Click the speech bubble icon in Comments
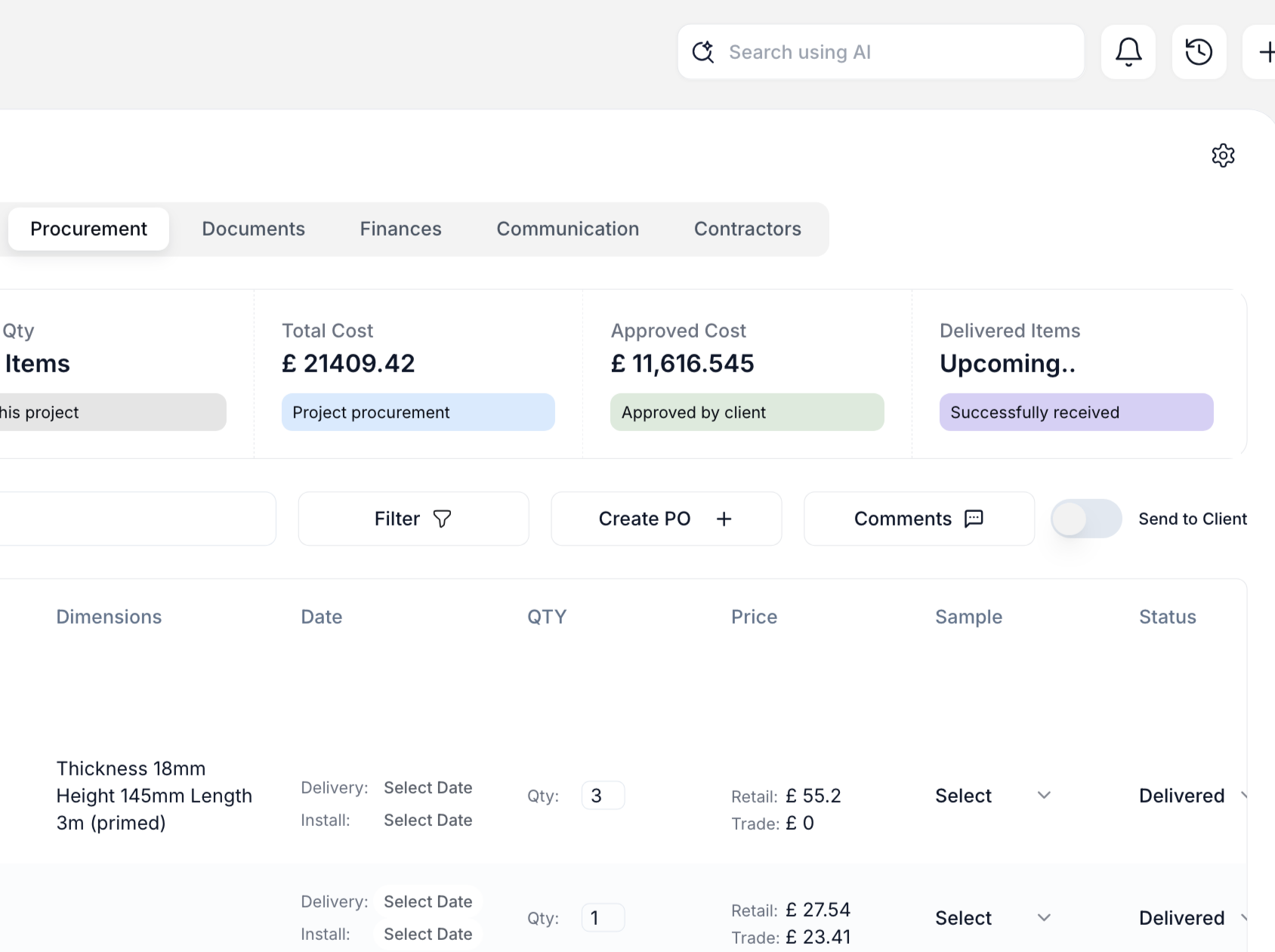The width and height of the screenshot is (1275, 952). [974, 519]
